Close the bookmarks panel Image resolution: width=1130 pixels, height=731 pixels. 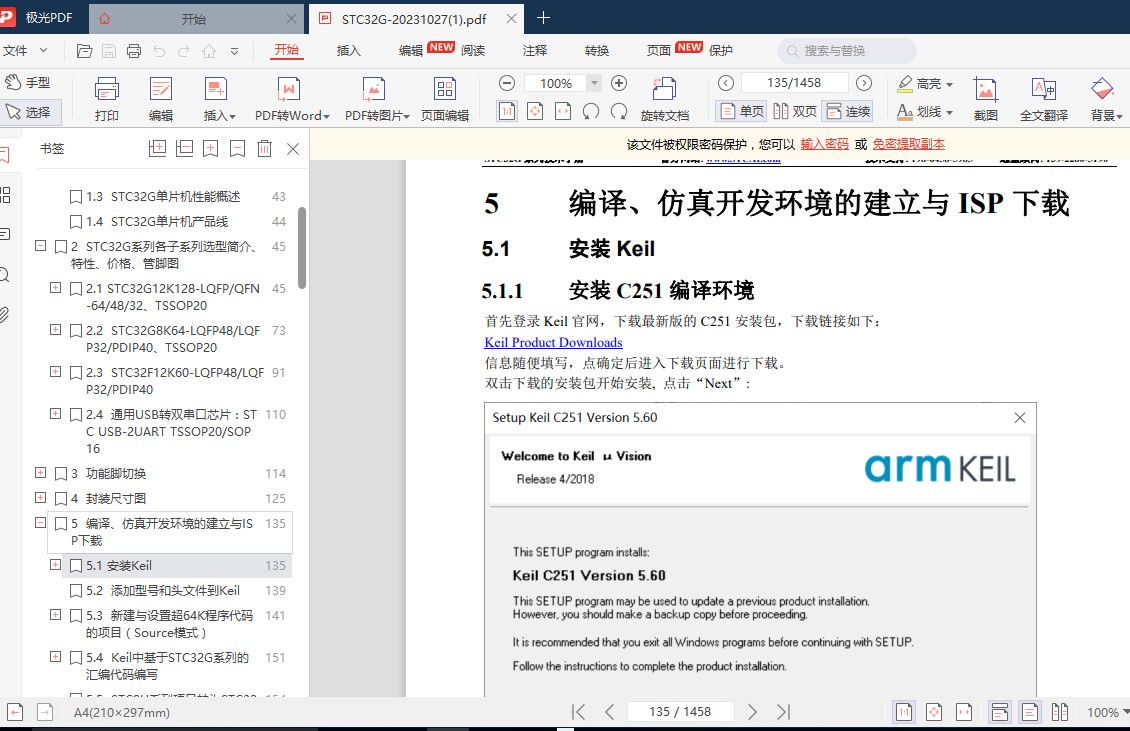click(293, 149)
